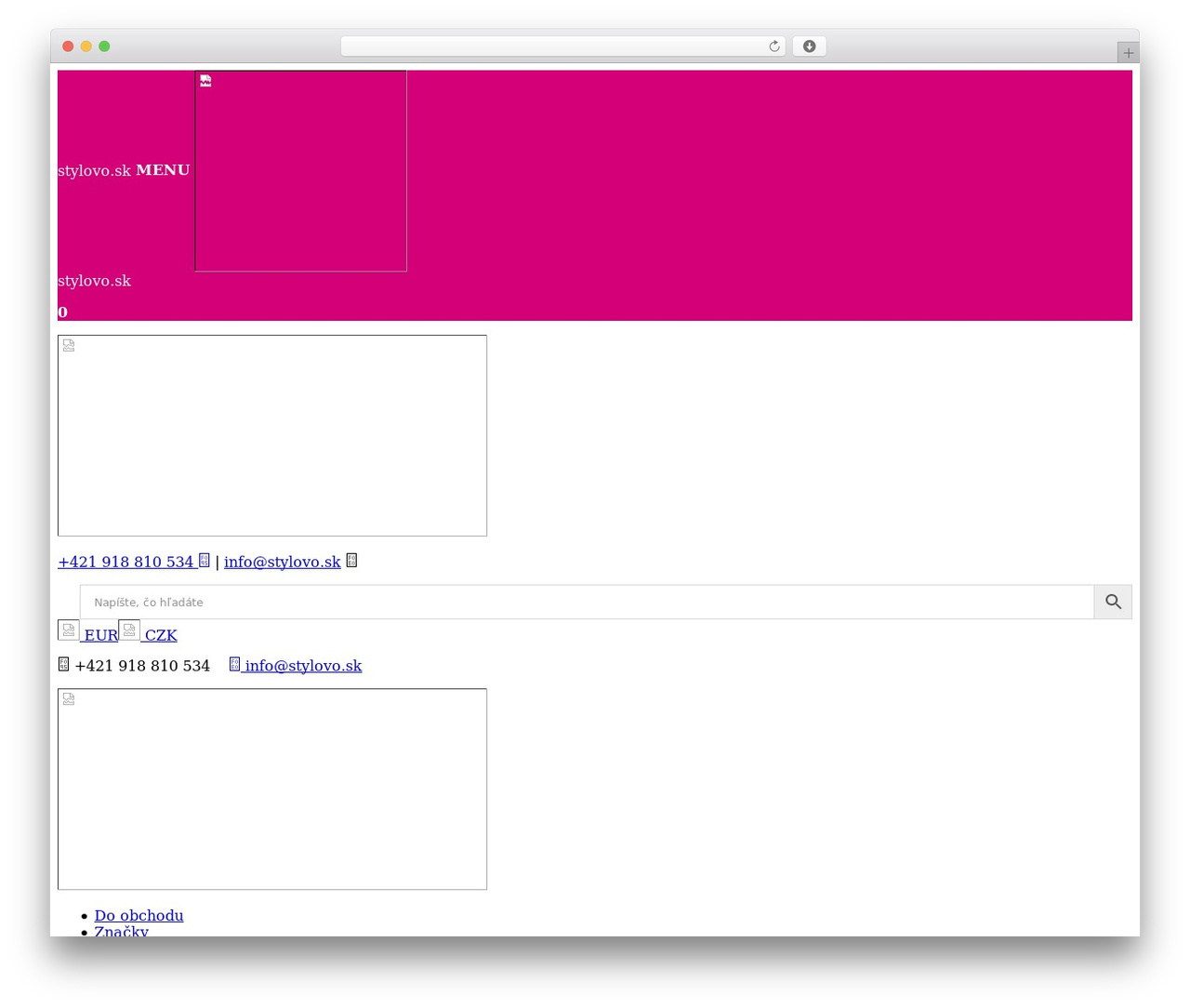Open the Značky menu link
Screen dimensions: 1190x1008
tap(121, 931)
